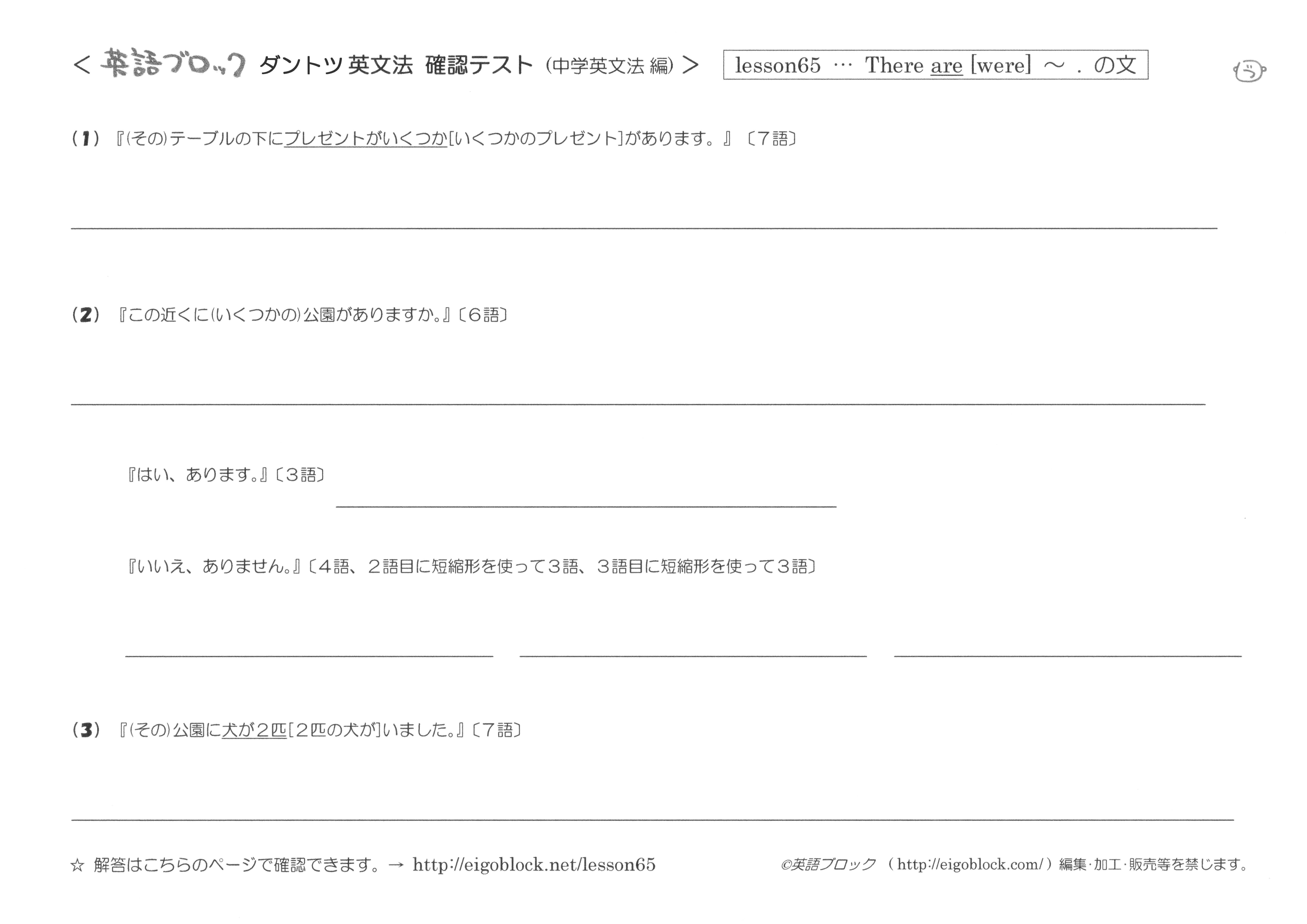Click question (2) この近くに公園がありますか
This screenshot has width=1307, height=924.
tap(290, 315)
